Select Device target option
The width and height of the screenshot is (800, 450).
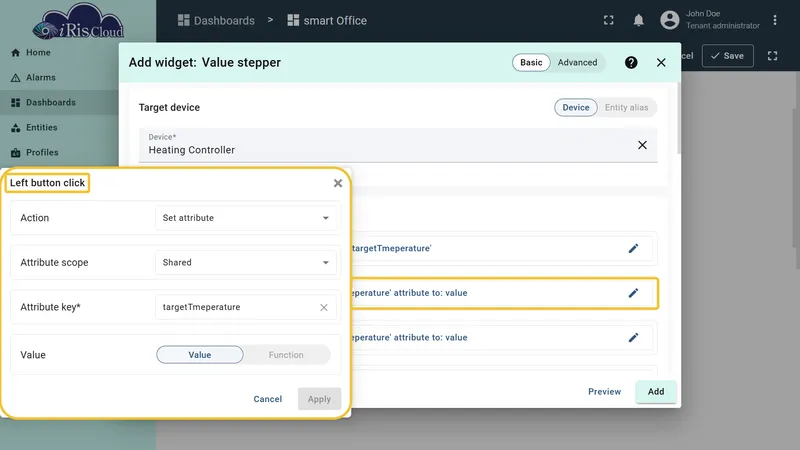(x=576, y=108)
